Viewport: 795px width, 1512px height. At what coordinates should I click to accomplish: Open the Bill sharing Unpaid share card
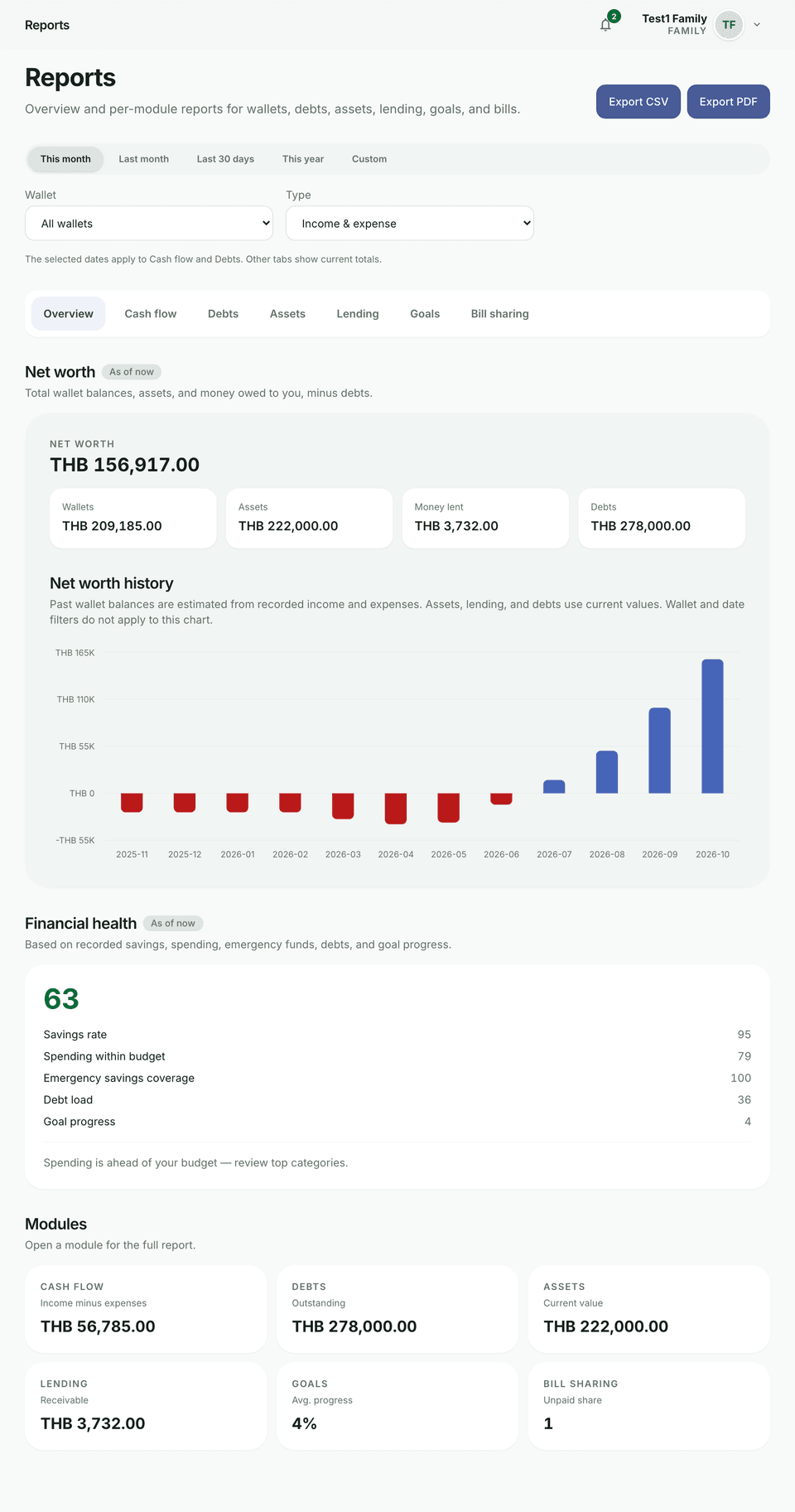coord(649,1406)
